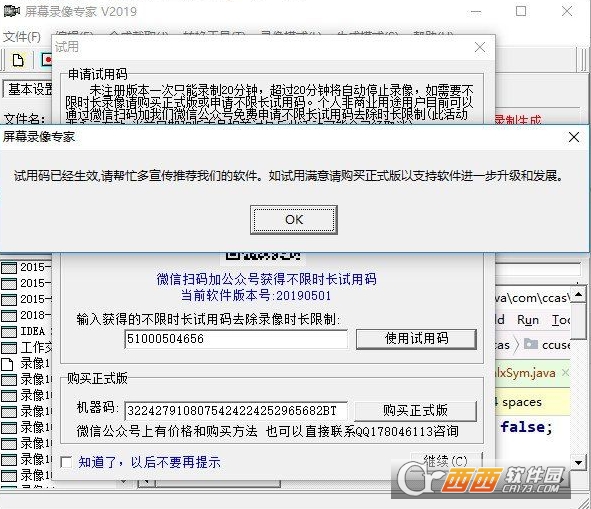591x509 pixels.
Task: Select the IDEA item in file list
Action: (x=26, y=331)
